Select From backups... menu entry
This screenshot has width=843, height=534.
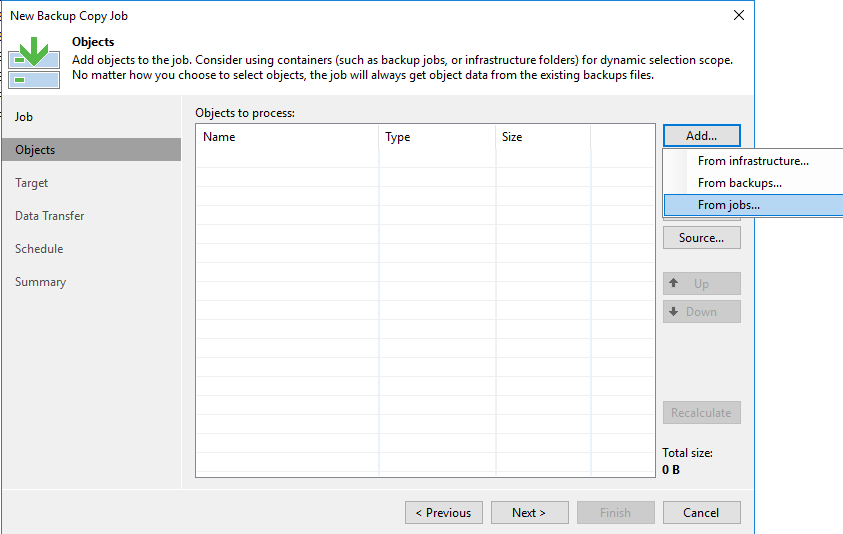pyautogui.click(x=739, y=183)
